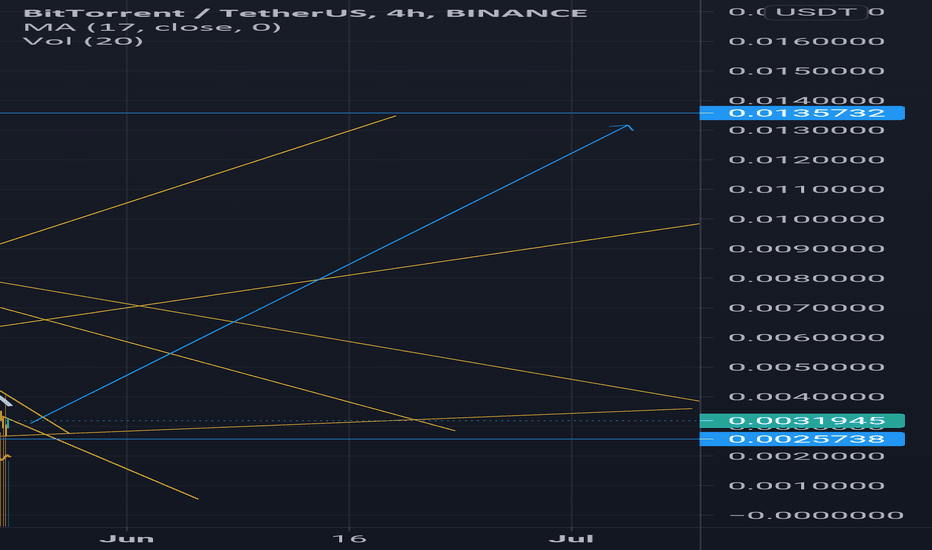The height and width of the screenshot is (550, 932).
Task: Select the blue arrow head near 0.0130000
Action: [x=624, y=127]
